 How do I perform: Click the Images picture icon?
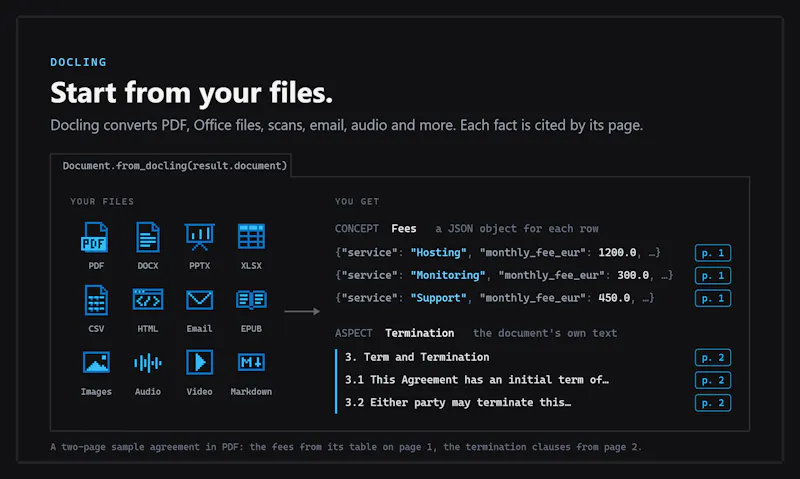[96, 363]
